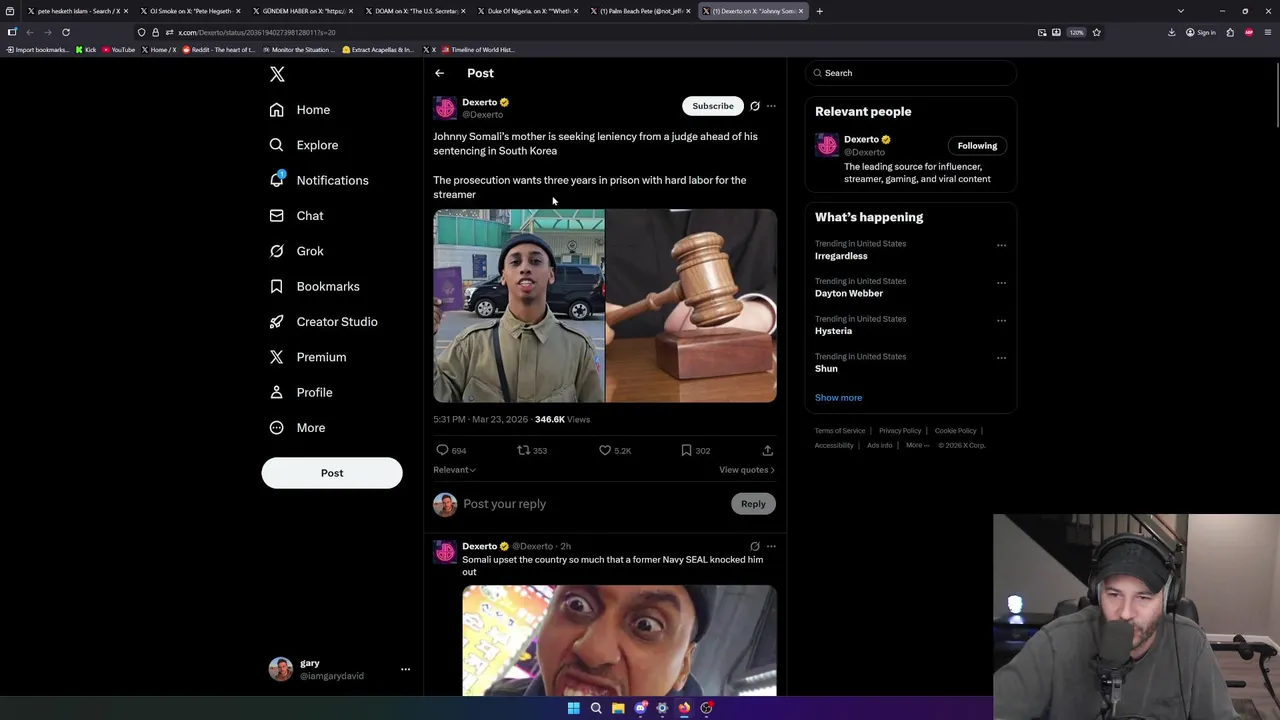Open the Dayton Webber trending topic

[849, 293]
